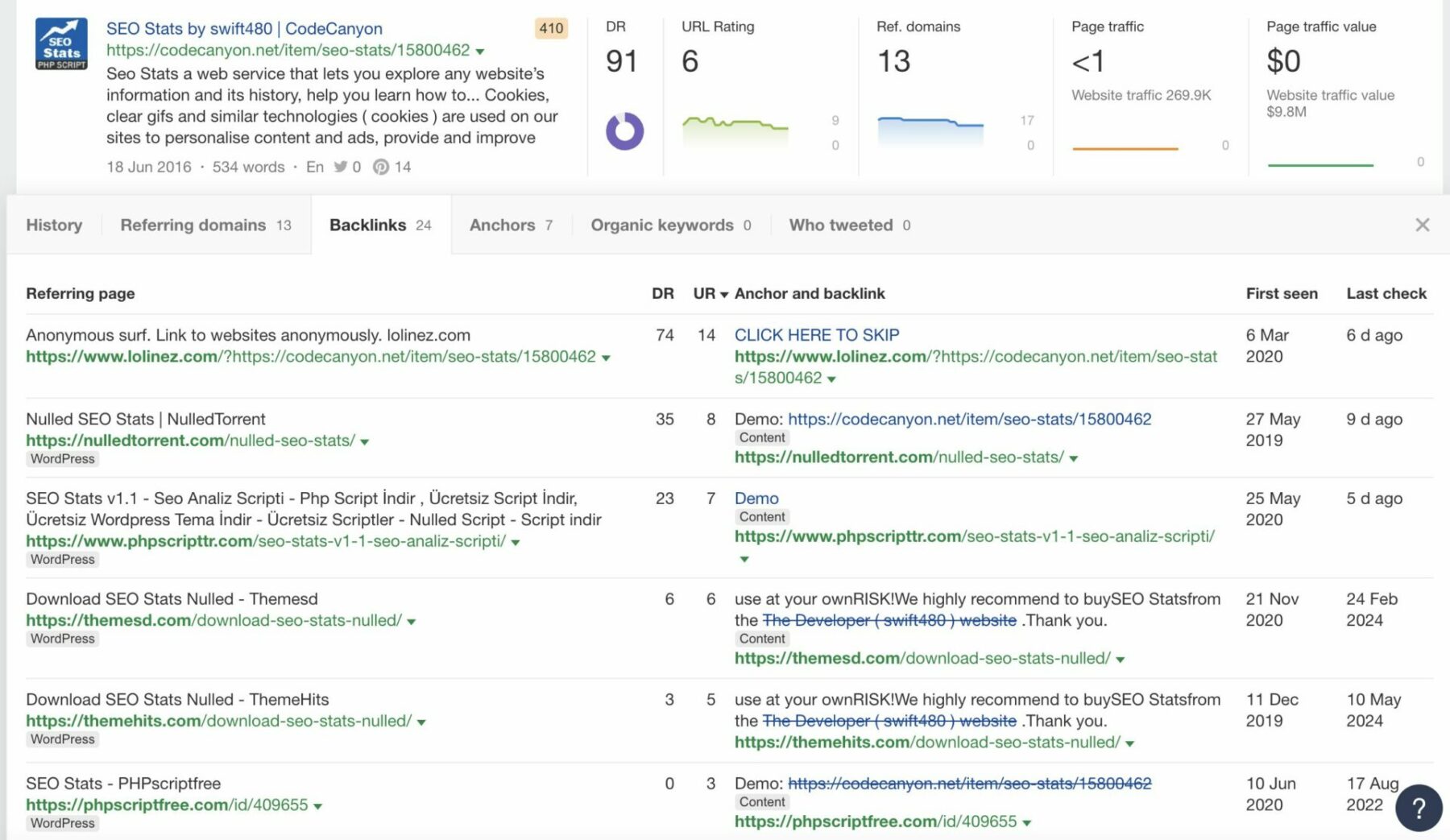This screenshot has height=840, width=1450.
Task: Click the CLICK HERE TO SKIP anchor link
Action: click(816, 335)
